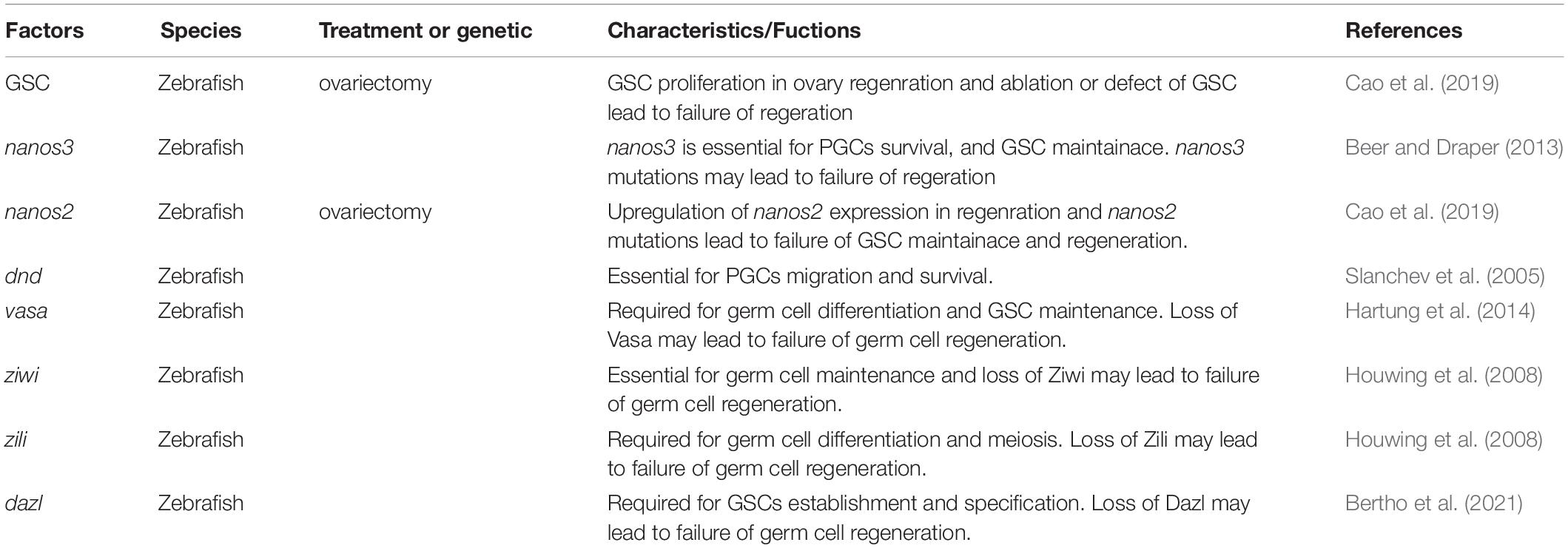
Task: Select the Characteristics/Fuctions column header
Action: coord(734,30)
